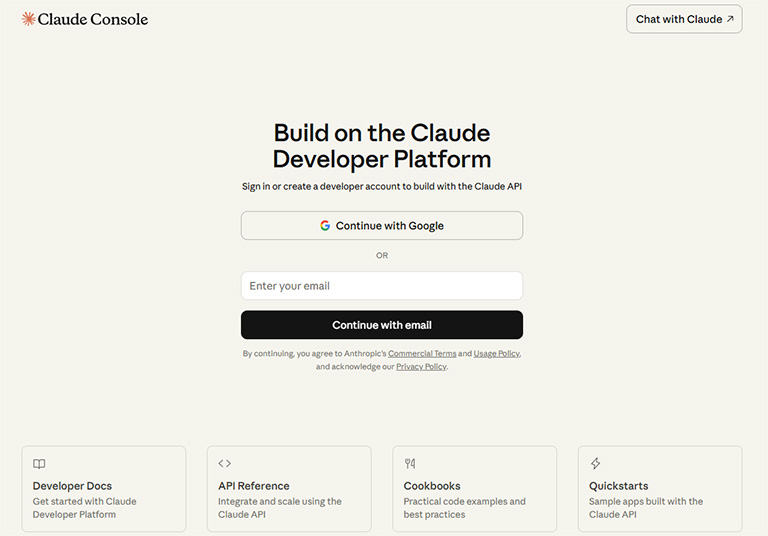Open the Quickstarts card description
The width and height of the screenshot is (768, 536).
pyautogui.click(x=646, y=508)
